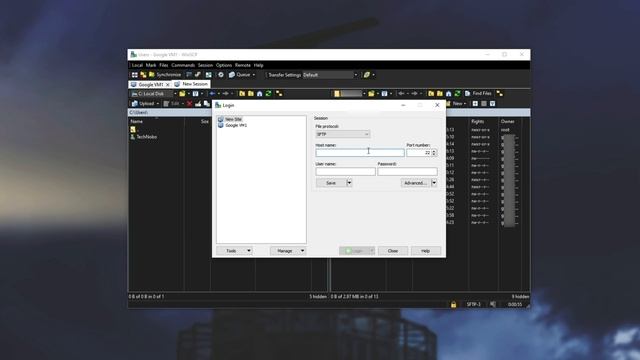The height and width of the screenshot is (360, 640).
Task: Open the Remote menu
Action: pyautogui.click(x=242, y=65)
